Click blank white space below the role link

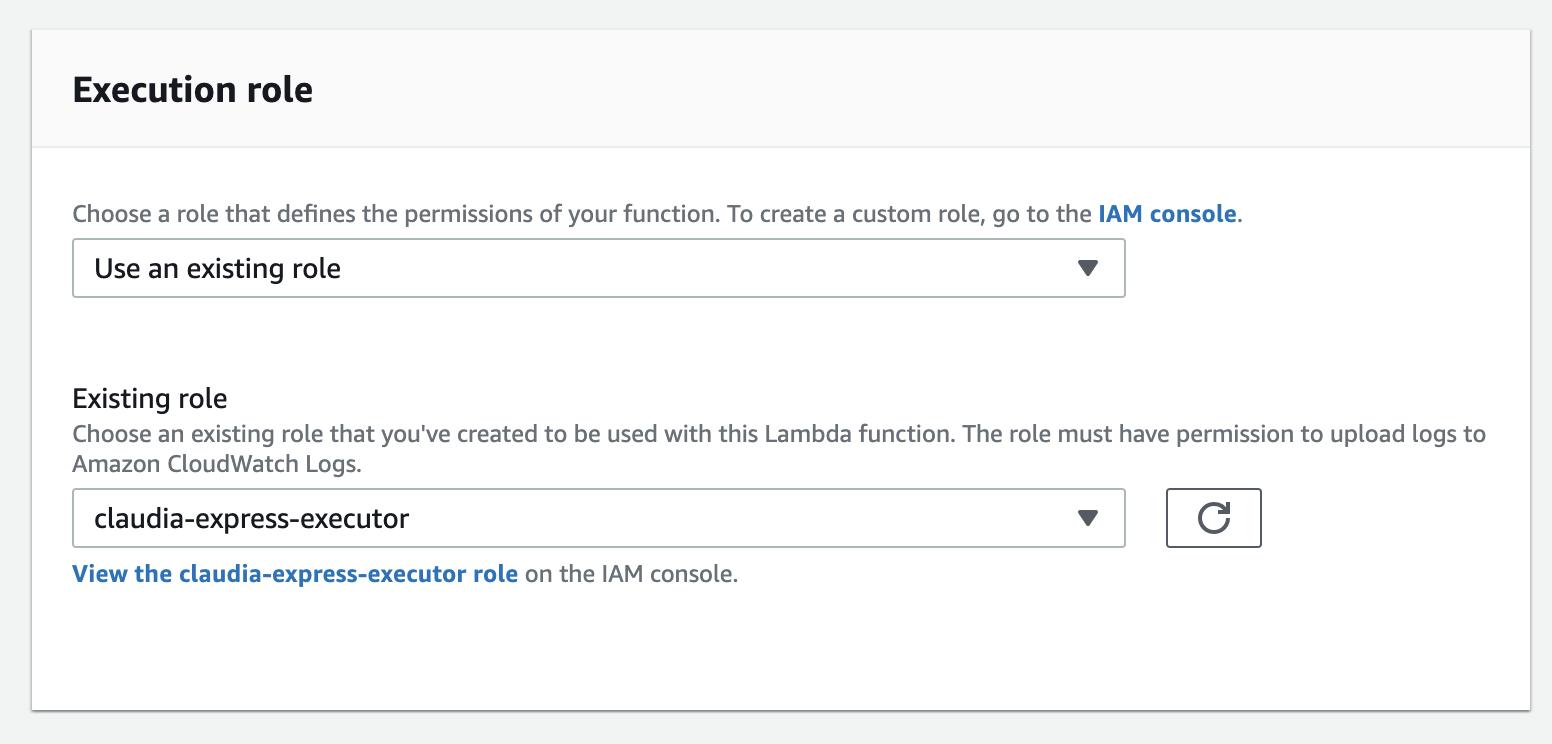[700, 650]
